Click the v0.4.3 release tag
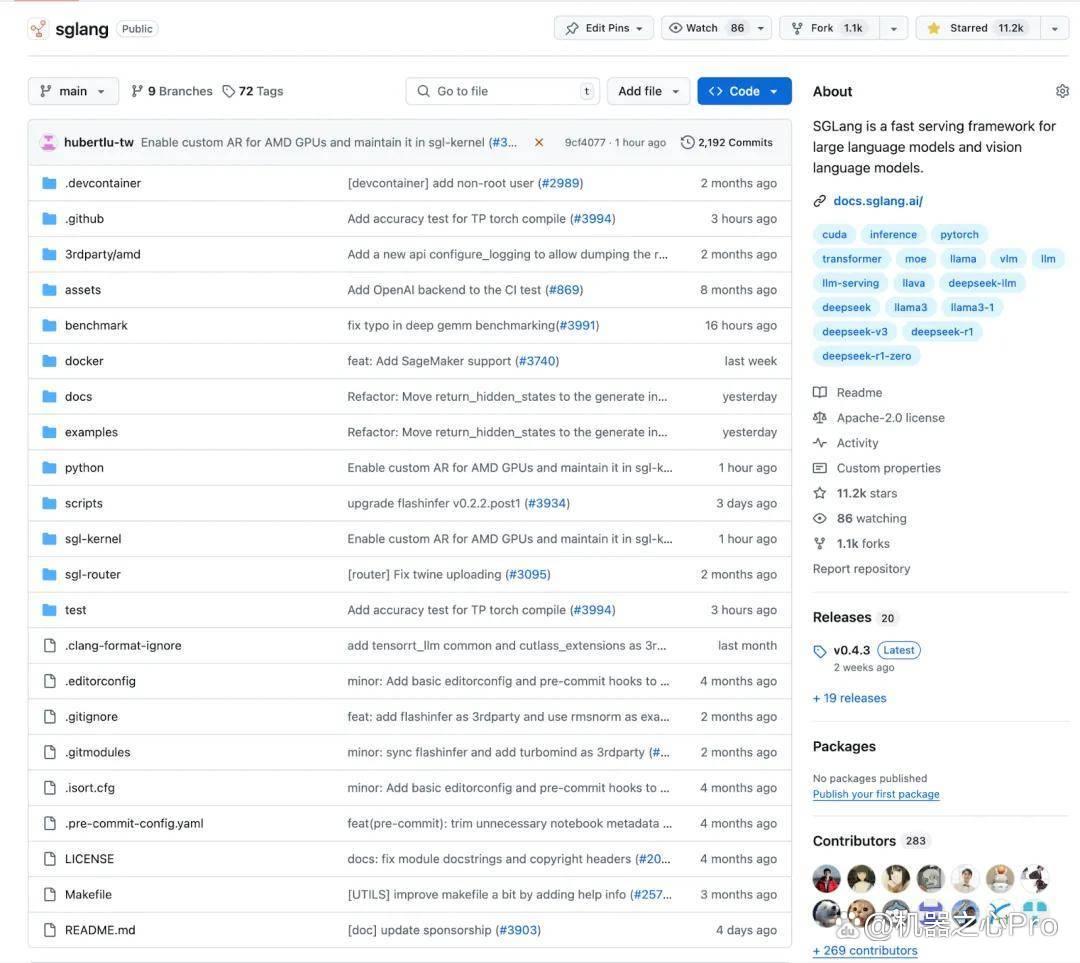The height and width of the screenshot is (963, 1080). (851, 650)
